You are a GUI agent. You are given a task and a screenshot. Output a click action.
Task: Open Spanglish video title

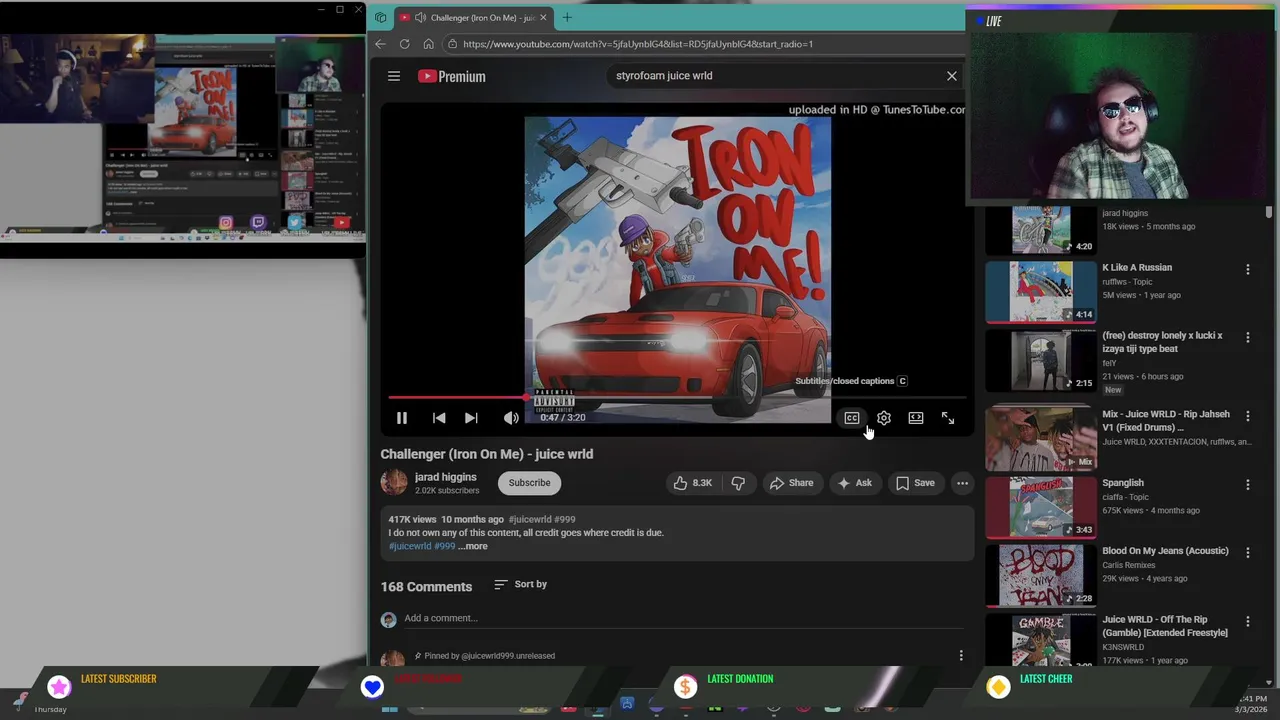tap(1123, 483)
